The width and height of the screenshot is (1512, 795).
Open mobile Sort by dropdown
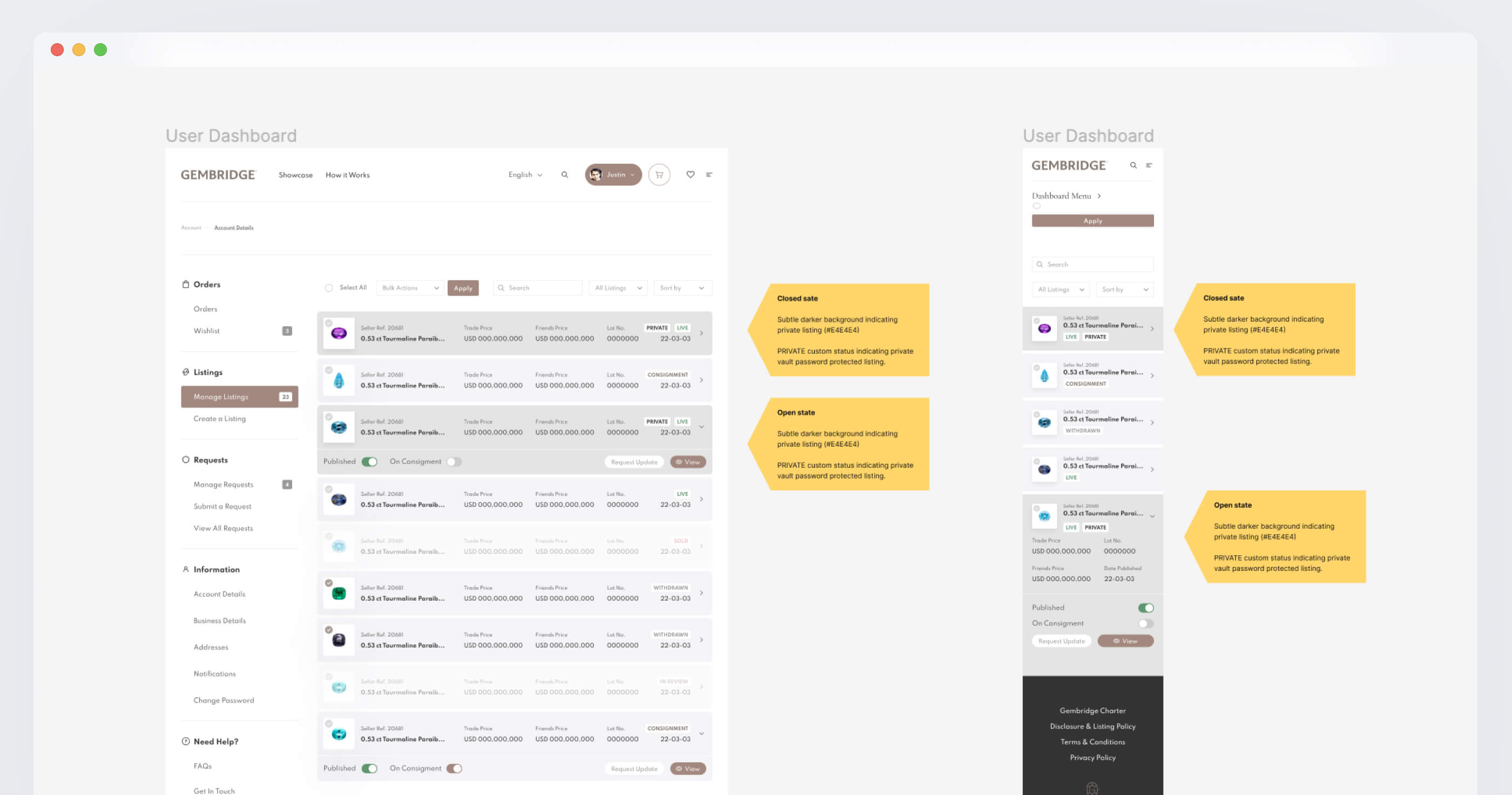click(x=1125, y=289)
